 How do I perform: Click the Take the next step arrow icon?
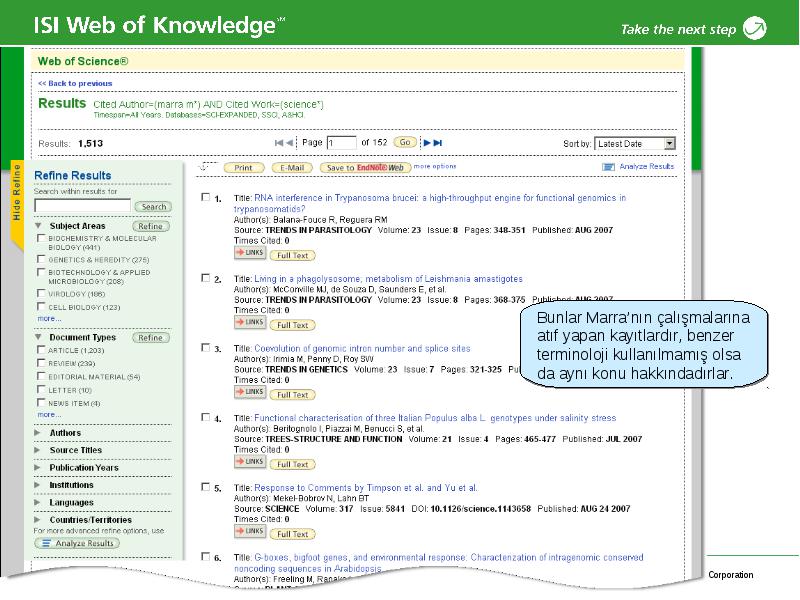755,28
